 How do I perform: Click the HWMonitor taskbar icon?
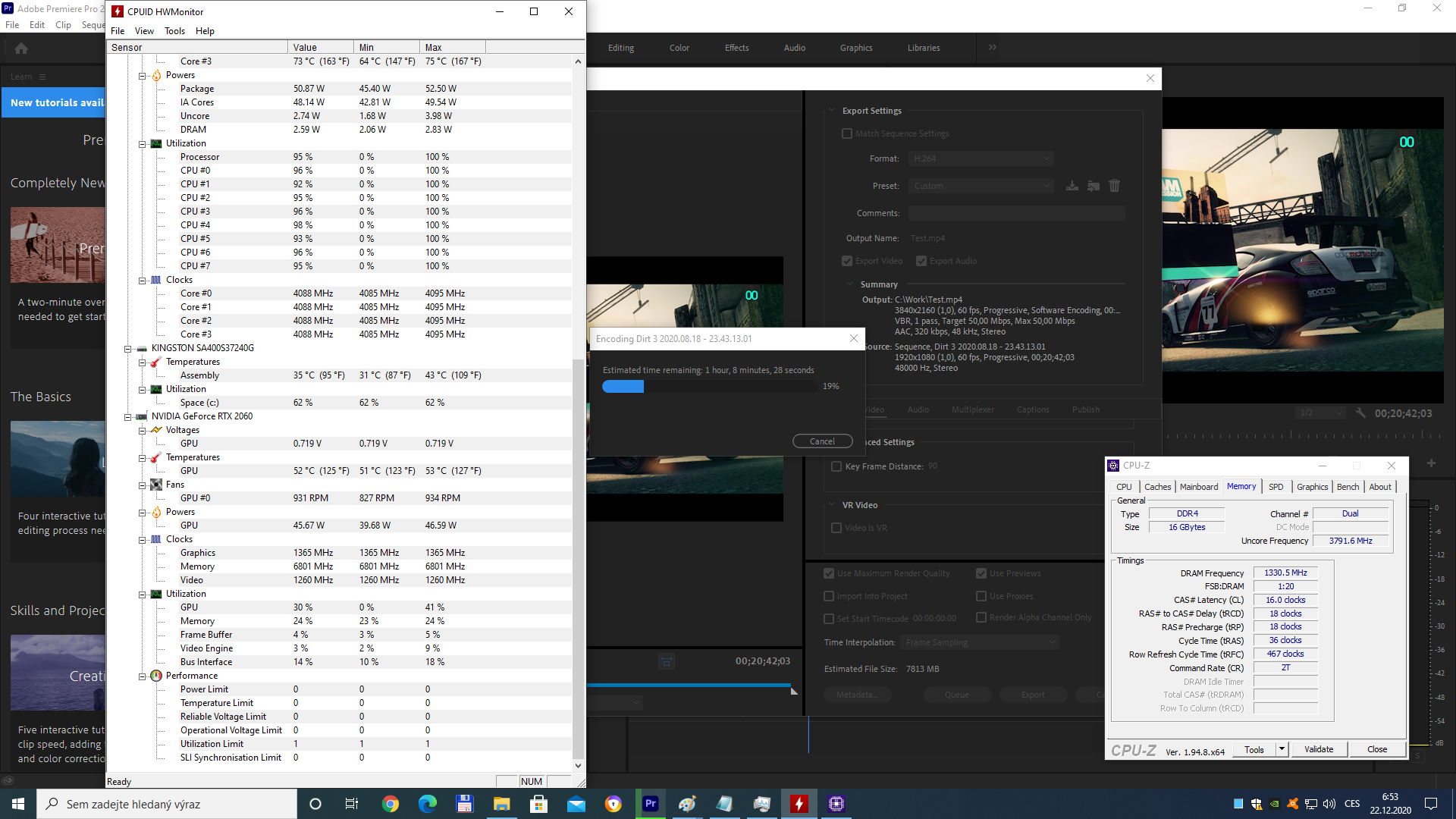[799, 804]
